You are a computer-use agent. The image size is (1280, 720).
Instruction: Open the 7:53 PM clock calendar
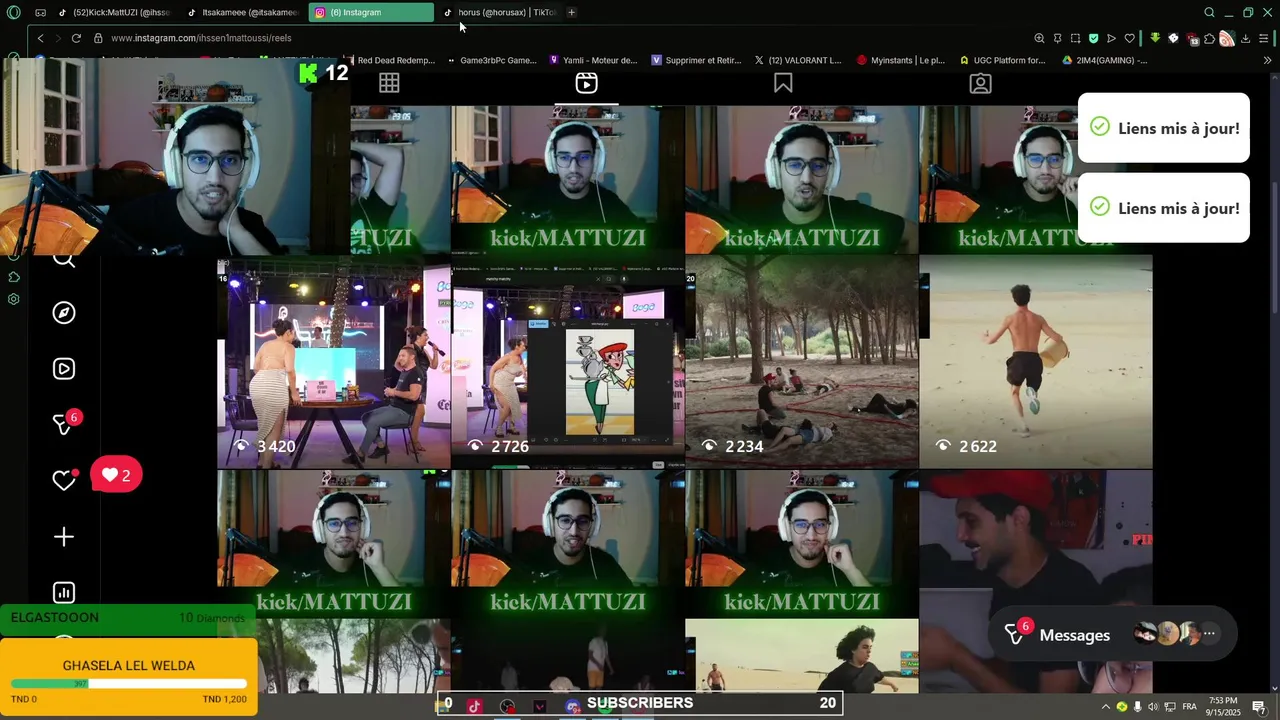(1223, 706)
